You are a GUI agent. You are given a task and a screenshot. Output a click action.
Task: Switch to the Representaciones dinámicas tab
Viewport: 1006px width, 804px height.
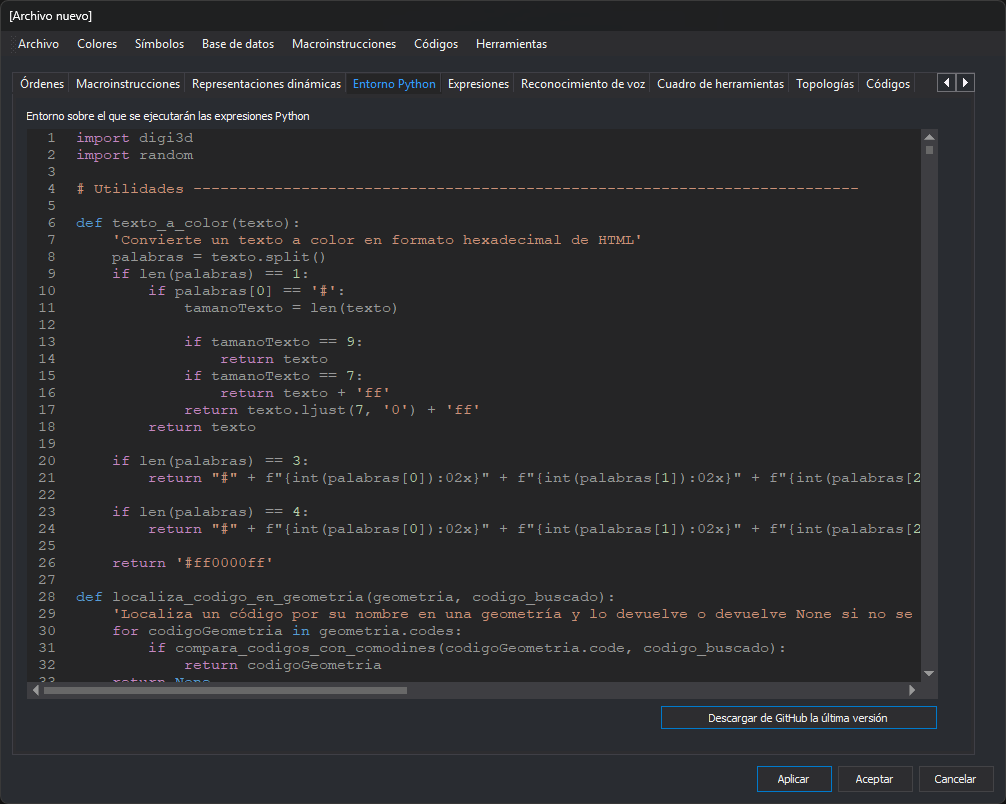point(266,83)
